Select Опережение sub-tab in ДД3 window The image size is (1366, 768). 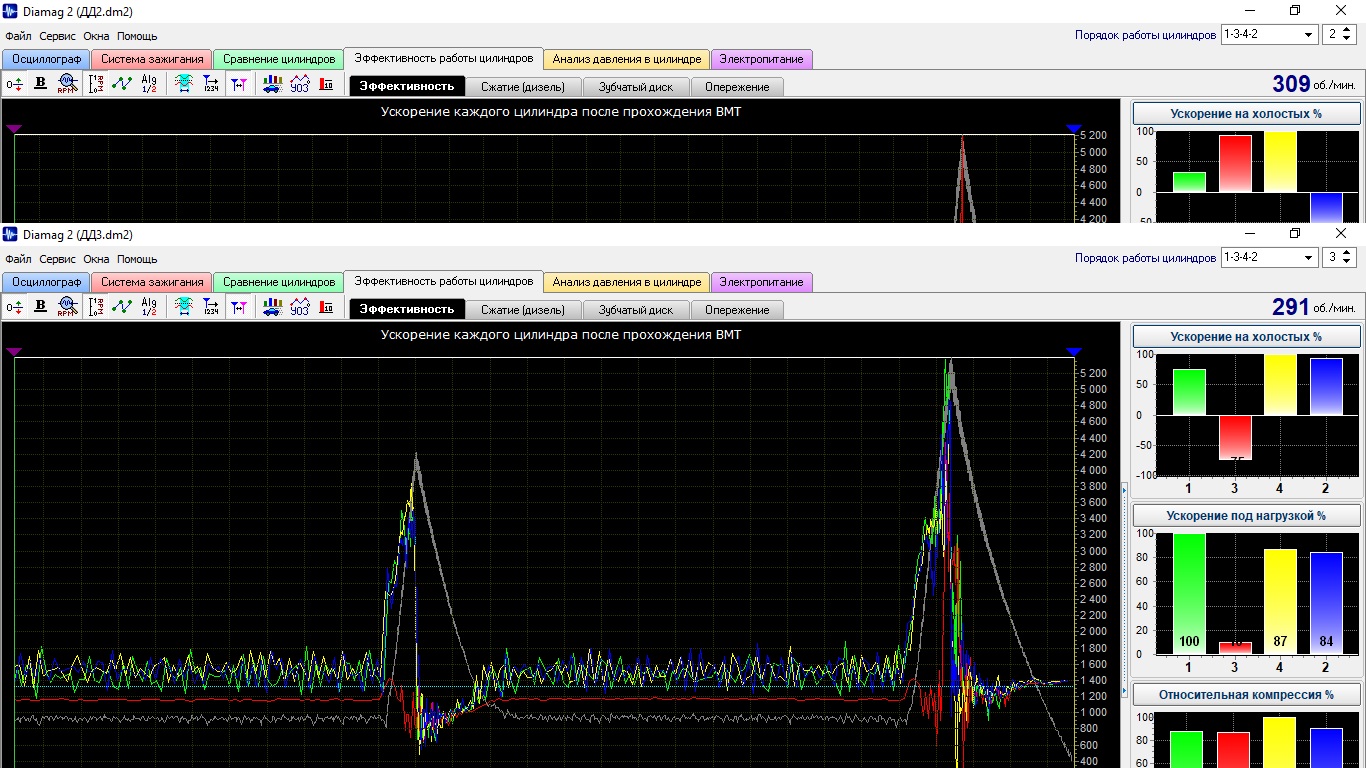tap(737, 309)
